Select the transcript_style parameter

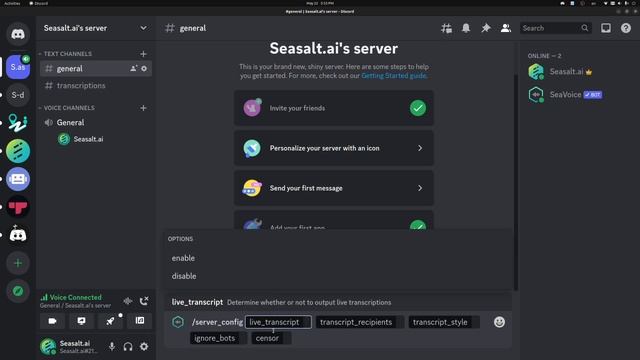tap(444, 322)
